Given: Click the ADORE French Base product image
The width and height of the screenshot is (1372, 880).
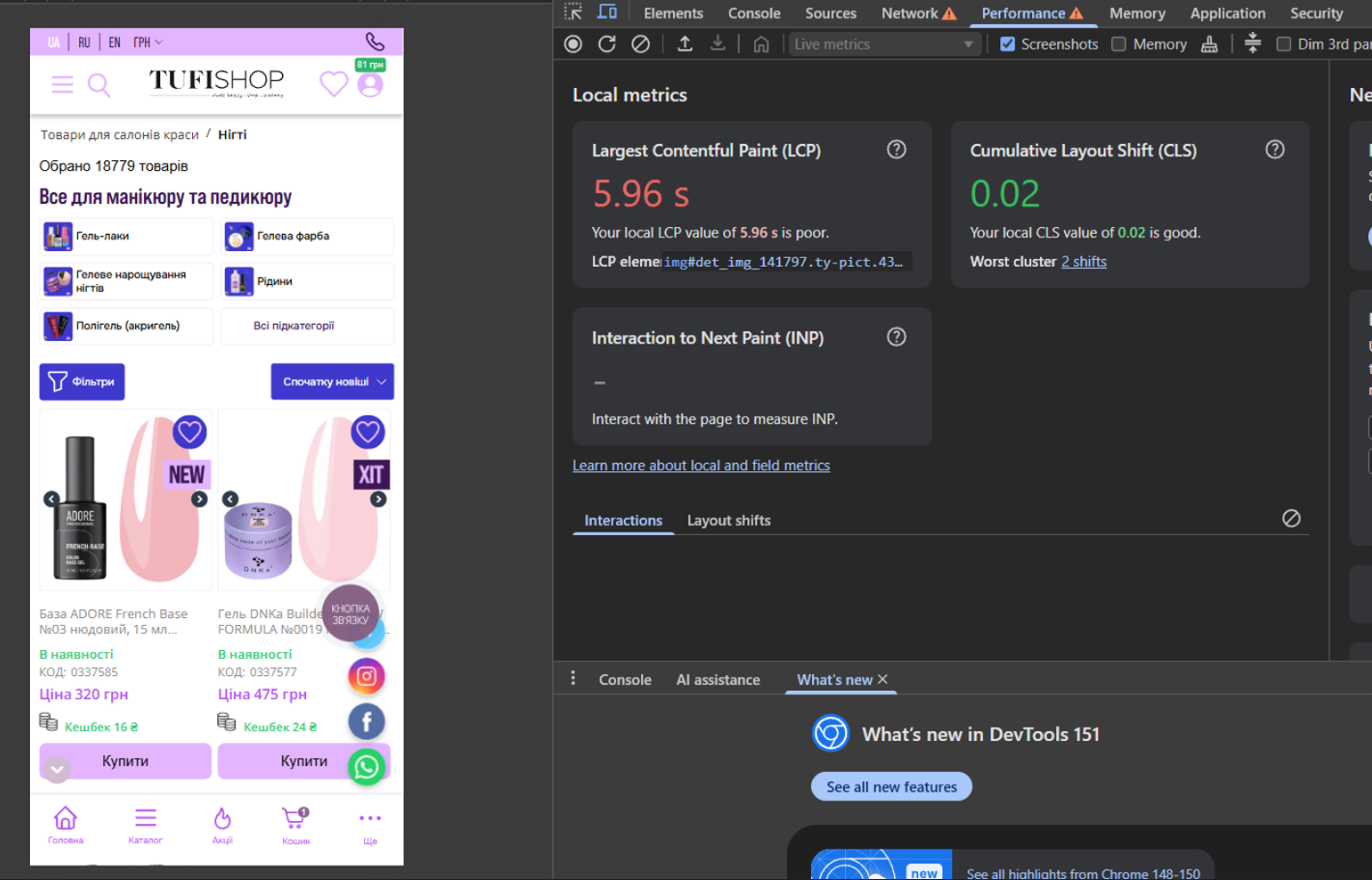Looking at the screenshot, I should pyautogui.click(x=125, y=499).
